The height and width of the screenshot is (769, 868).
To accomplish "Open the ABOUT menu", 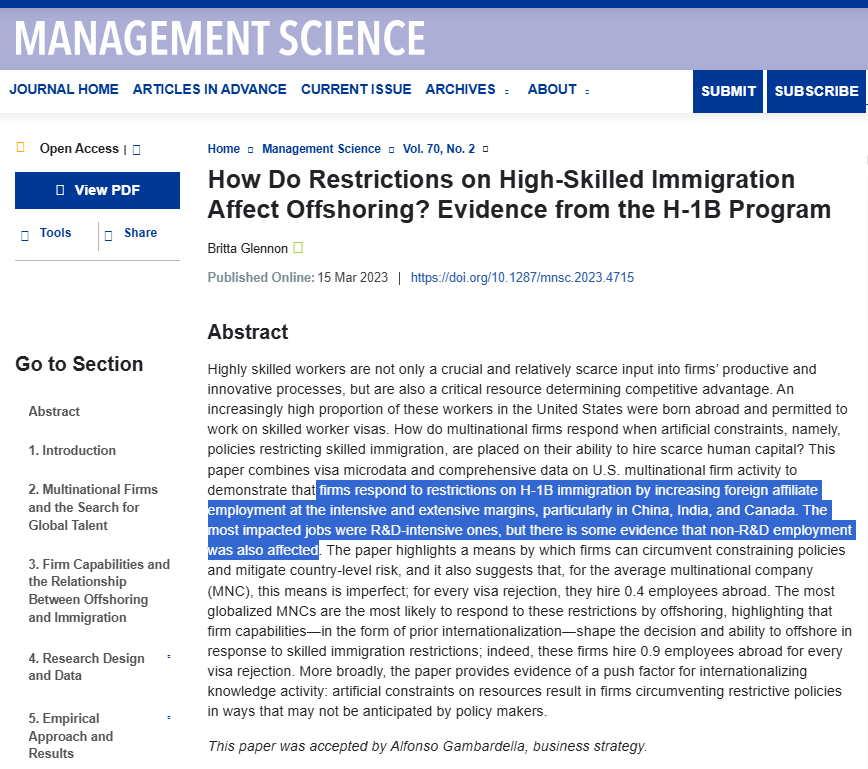I will pos(552,89).
